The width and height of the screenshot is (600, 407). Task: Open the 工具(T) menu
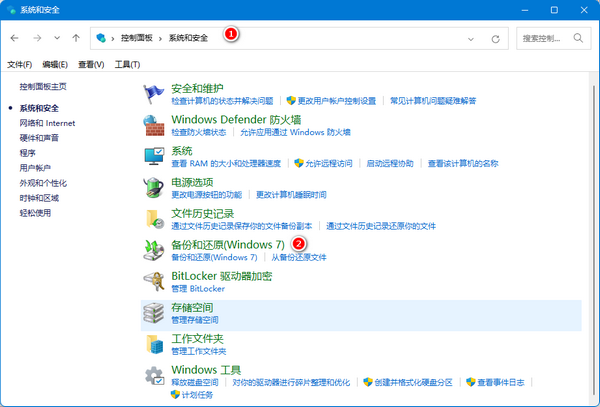click(127, 64)
